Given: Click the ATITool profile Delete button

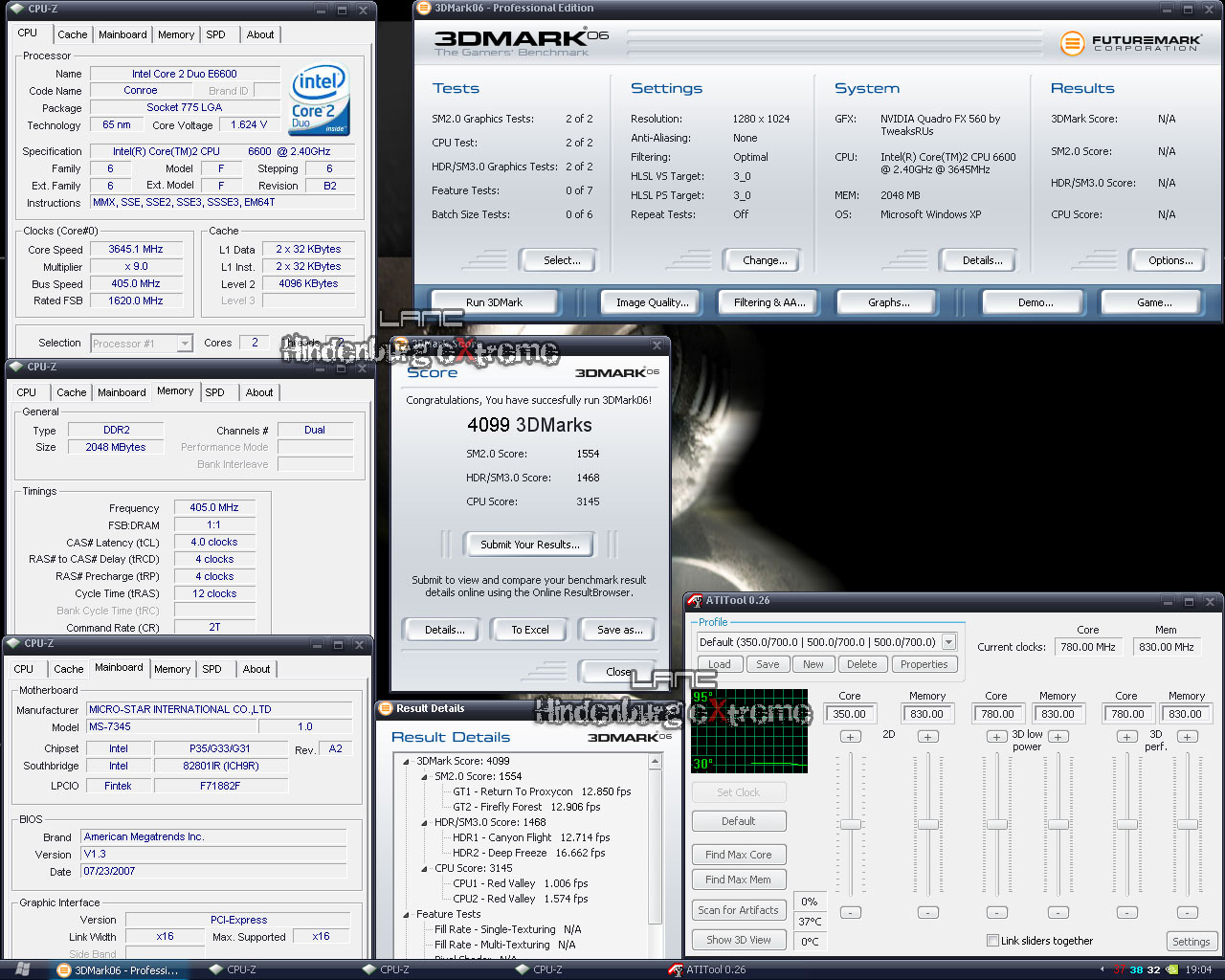Looking at the screenshot, I should tap(861, 664).
